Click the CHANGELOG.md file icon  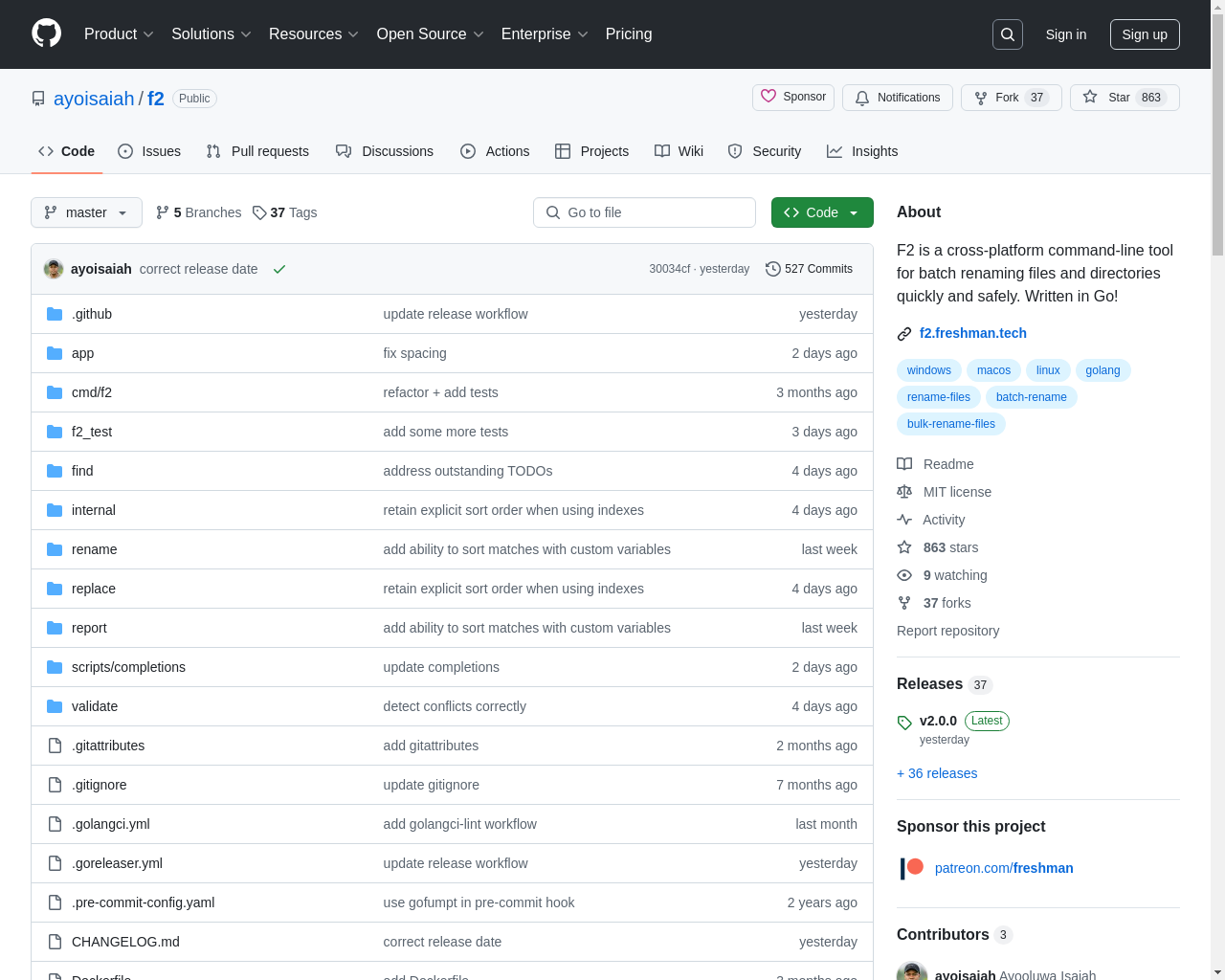[x=55, y=942]
